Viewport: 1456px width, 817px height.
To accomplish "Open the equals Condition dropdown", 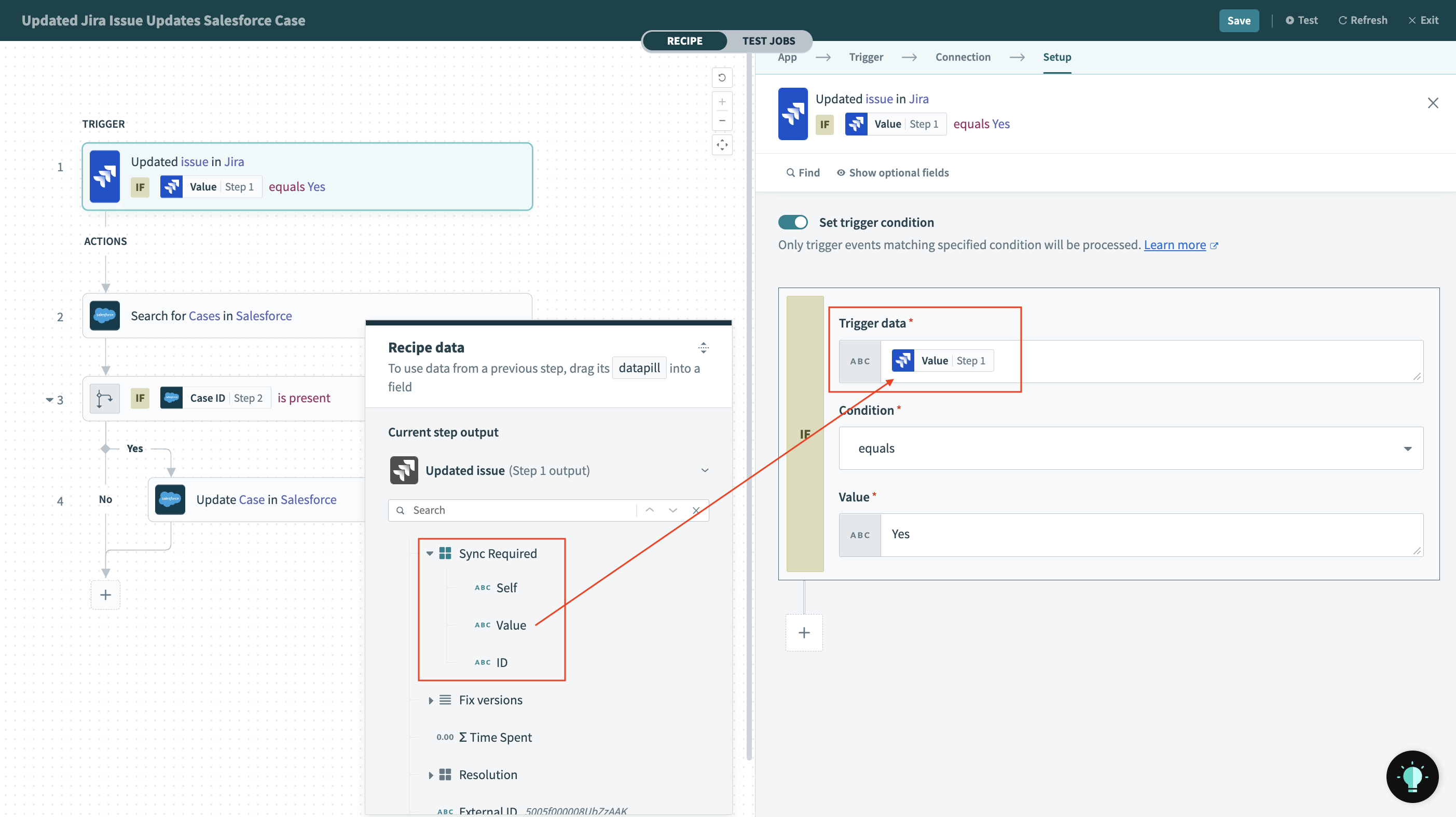I will [x=1408, y=448].
